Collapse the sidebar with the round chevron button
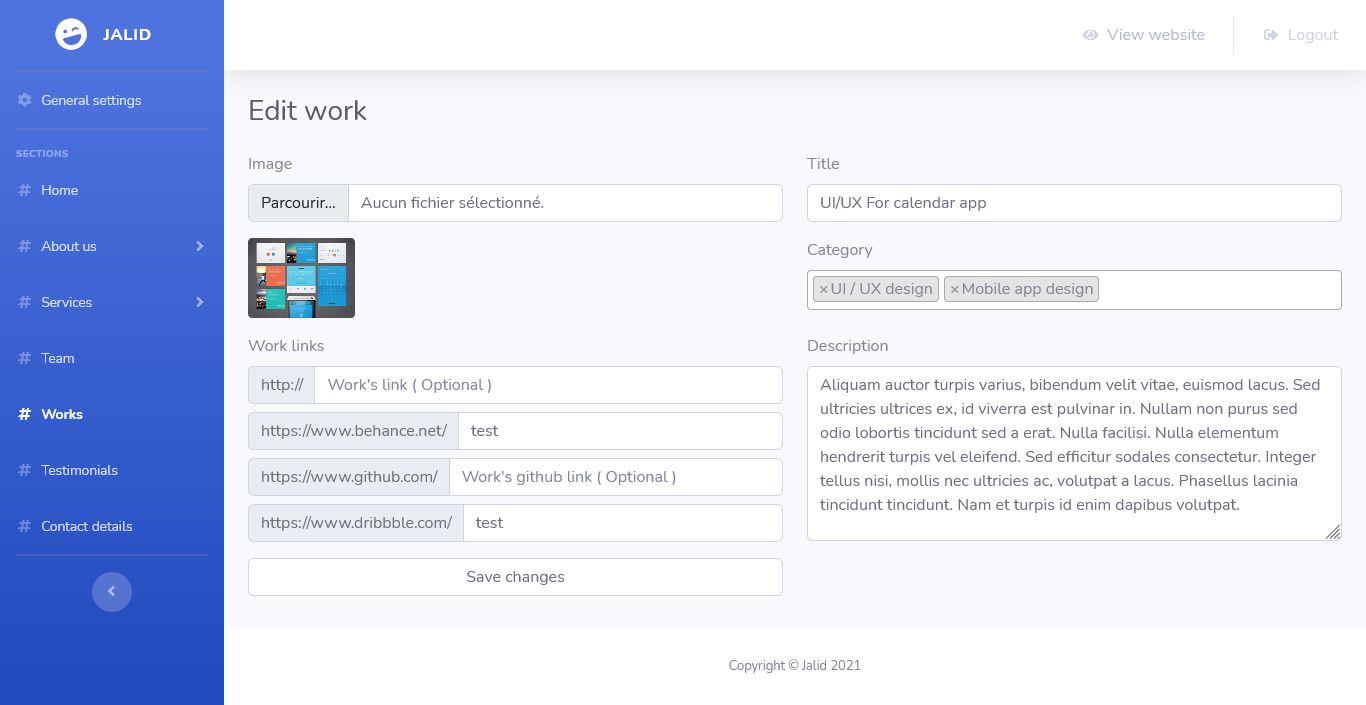The image size is (1366, 705). coord(112,591)
